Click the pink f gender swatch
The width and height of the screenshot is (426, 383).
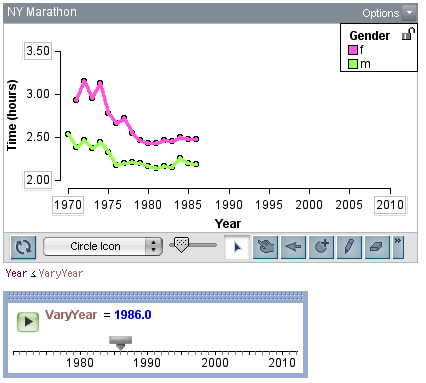click(353, 50)
